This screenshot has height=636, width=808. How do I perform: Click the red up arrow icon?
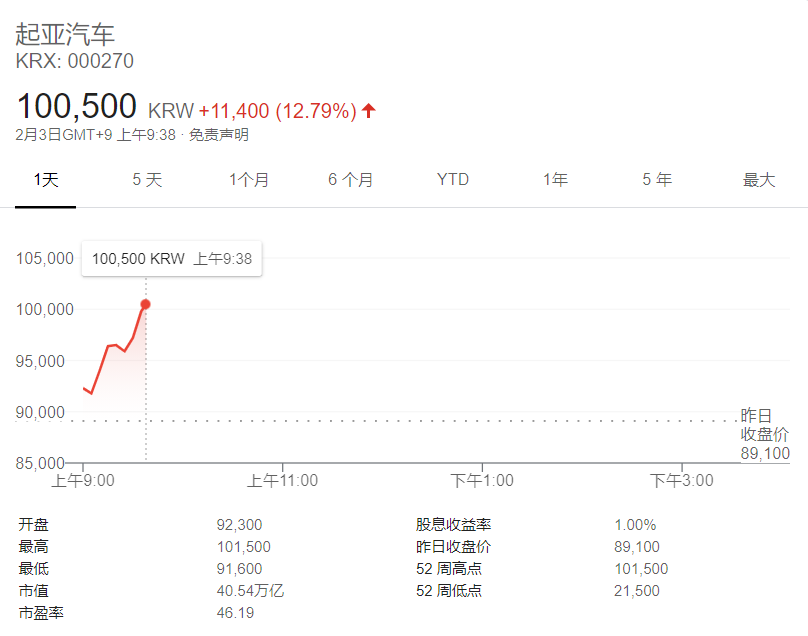pyautogui.click(x=369, y=110)
